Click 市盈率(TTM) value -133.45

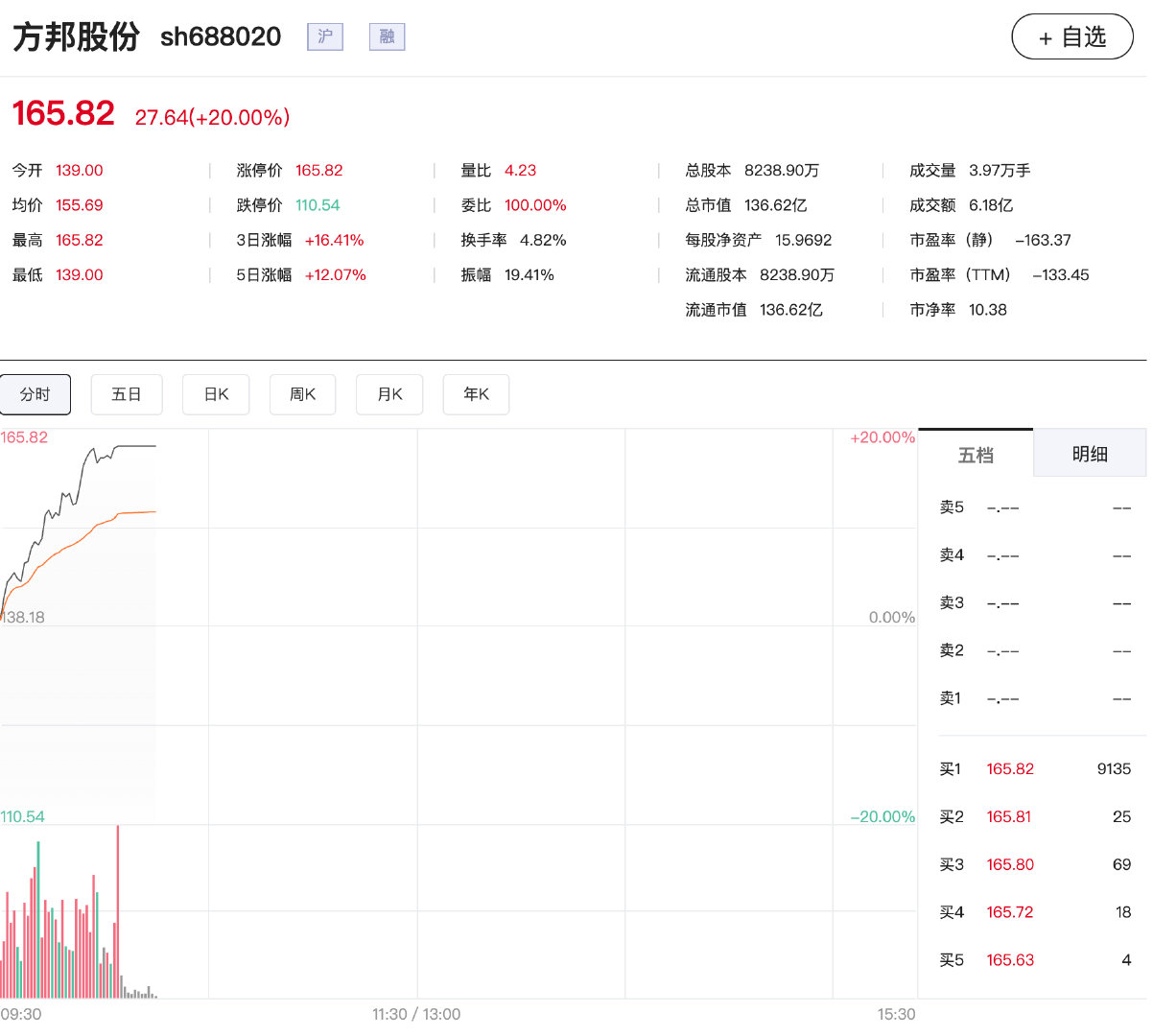tap(1061, 275)
